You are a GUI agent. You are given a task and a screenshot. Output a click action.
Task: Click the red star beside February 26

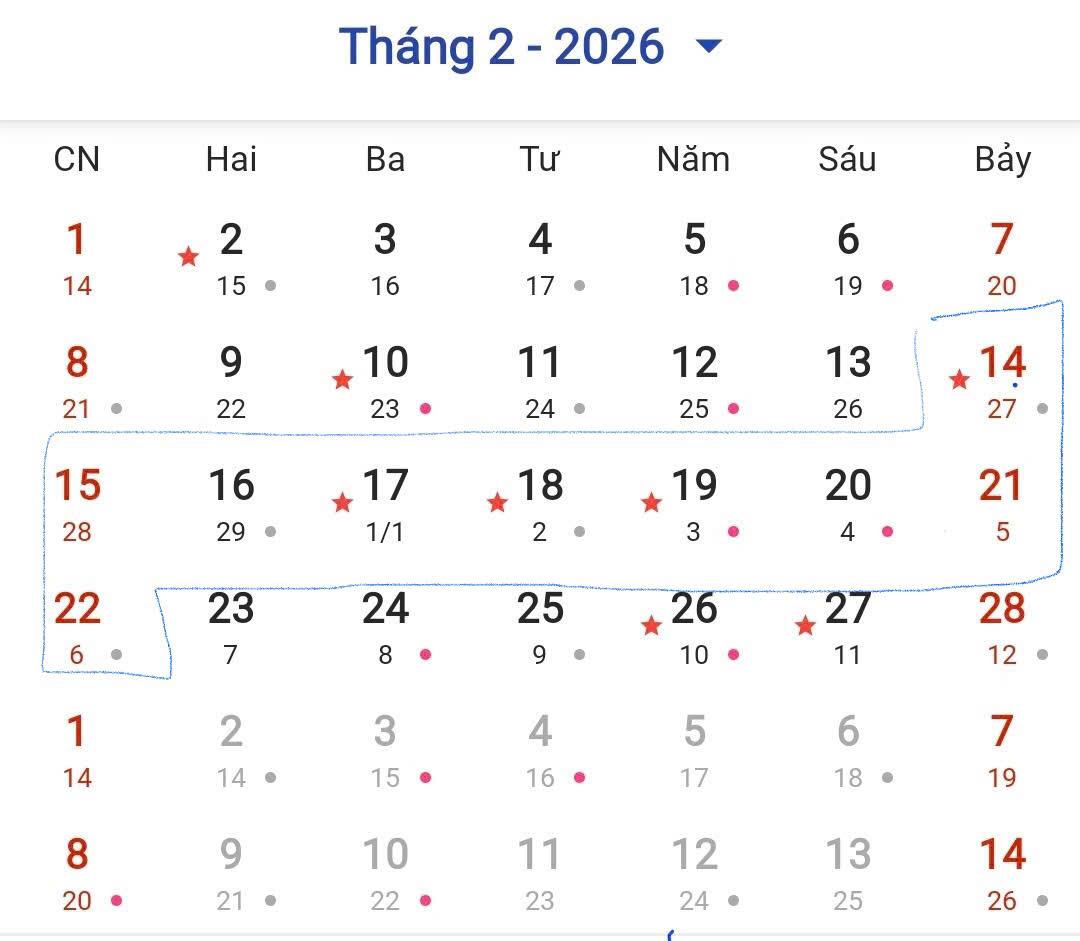[x=651, y=626]
